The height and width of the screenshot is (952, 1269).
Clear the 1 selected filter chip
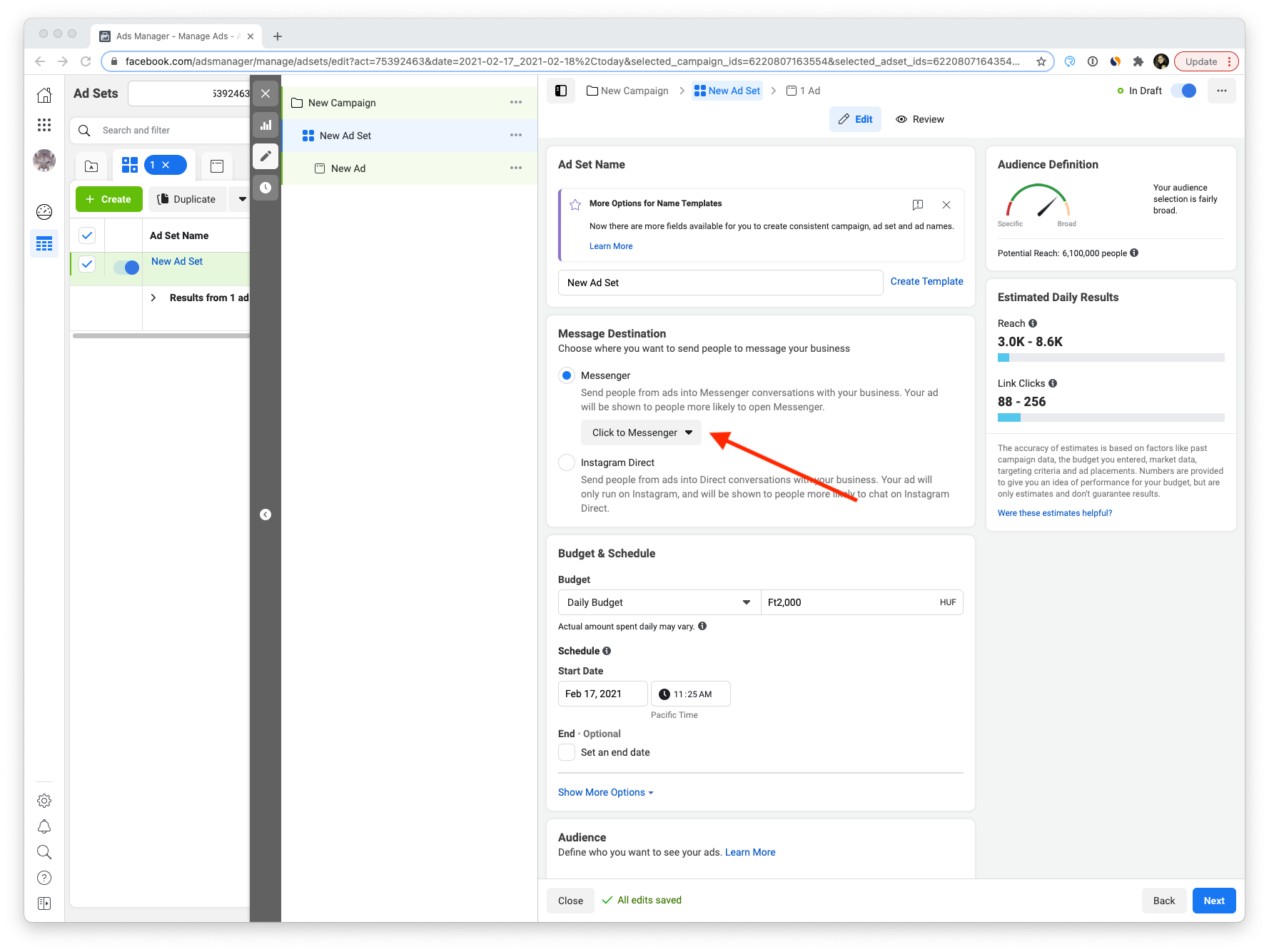(x=166, y=165)
